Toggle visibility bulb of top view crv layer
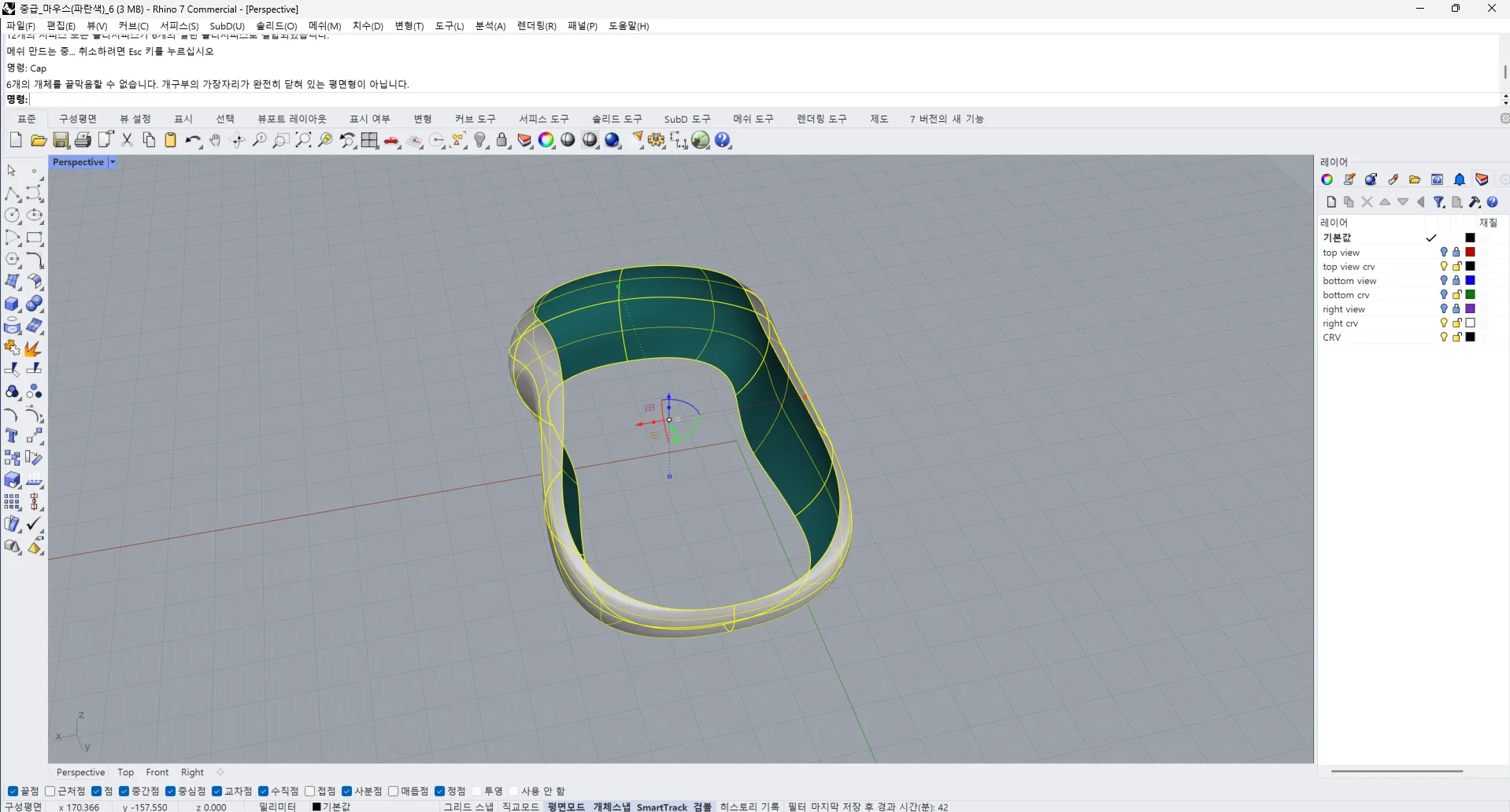Viewport: 1510px width, 812px height. 1444,267
